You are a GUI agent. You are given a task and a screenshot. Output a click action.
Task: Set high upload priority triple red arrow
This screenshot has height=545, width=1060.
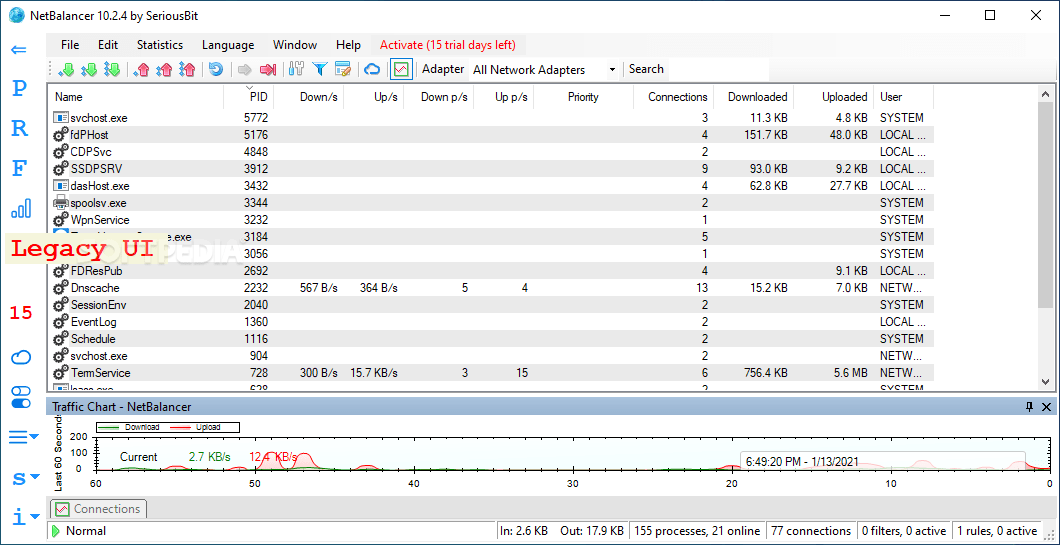tap(187, 69)
